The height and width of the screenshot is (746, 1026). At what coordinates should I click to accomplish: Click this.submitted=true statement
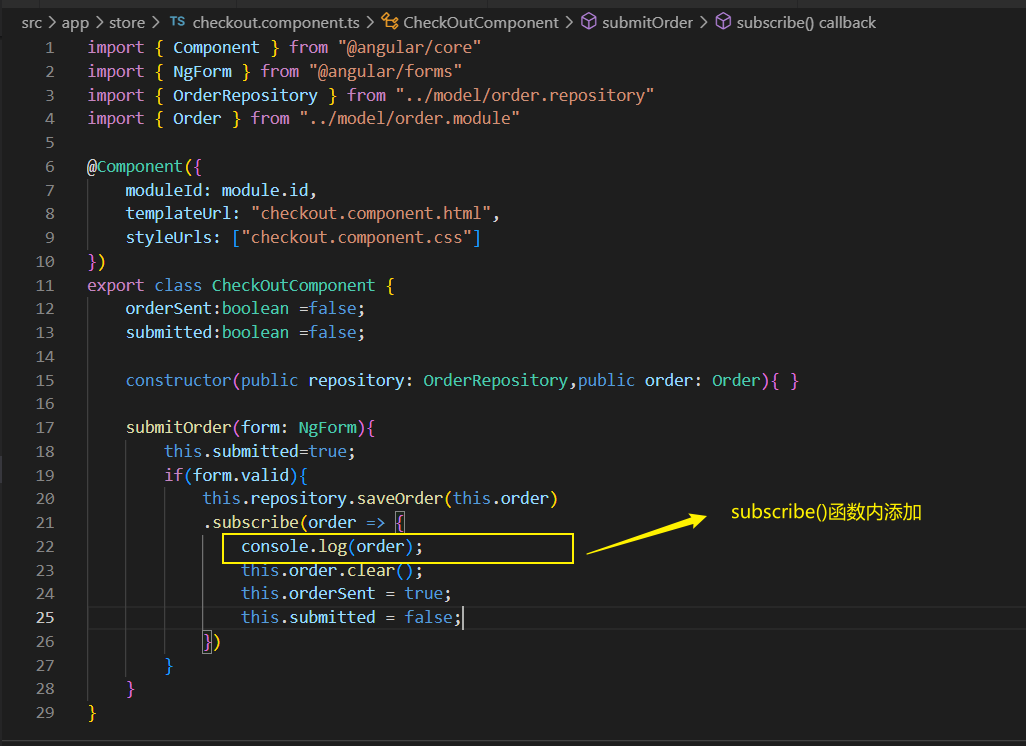pyautogui.click(x=260, y=452)
